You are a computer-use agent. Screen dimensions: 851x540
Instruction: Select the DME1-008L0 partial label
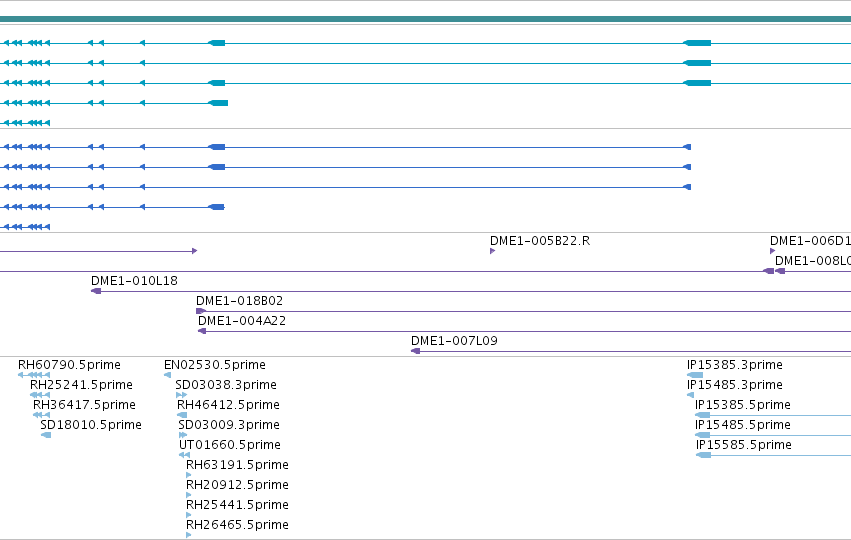point(812,261)
